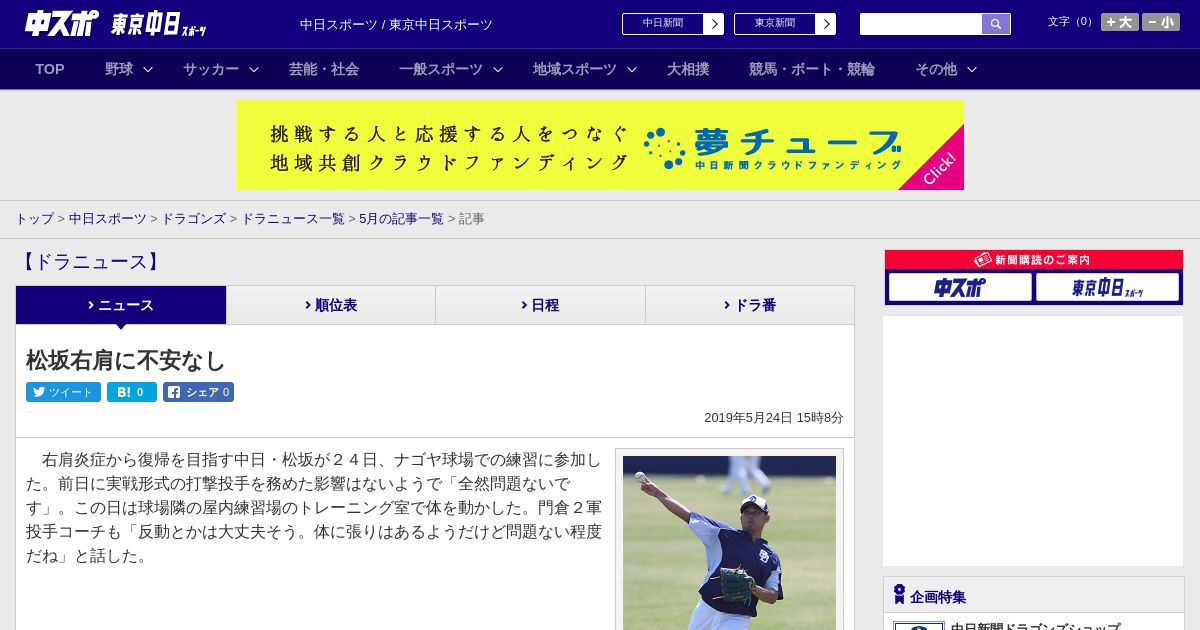This screenshot has width=1200, height=630.
Task: Share article via Twitter ツイート button
Action: coord(63,392)
